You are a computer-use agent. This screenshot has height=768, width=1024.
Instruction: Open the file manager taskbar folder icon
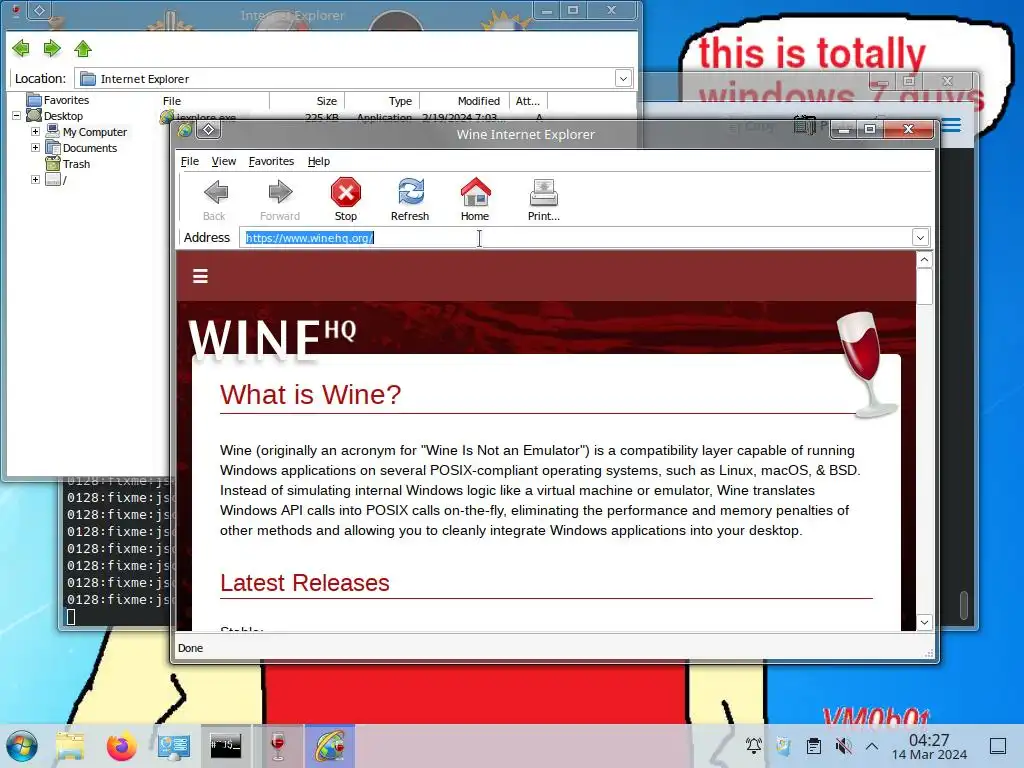click(70, 746)
